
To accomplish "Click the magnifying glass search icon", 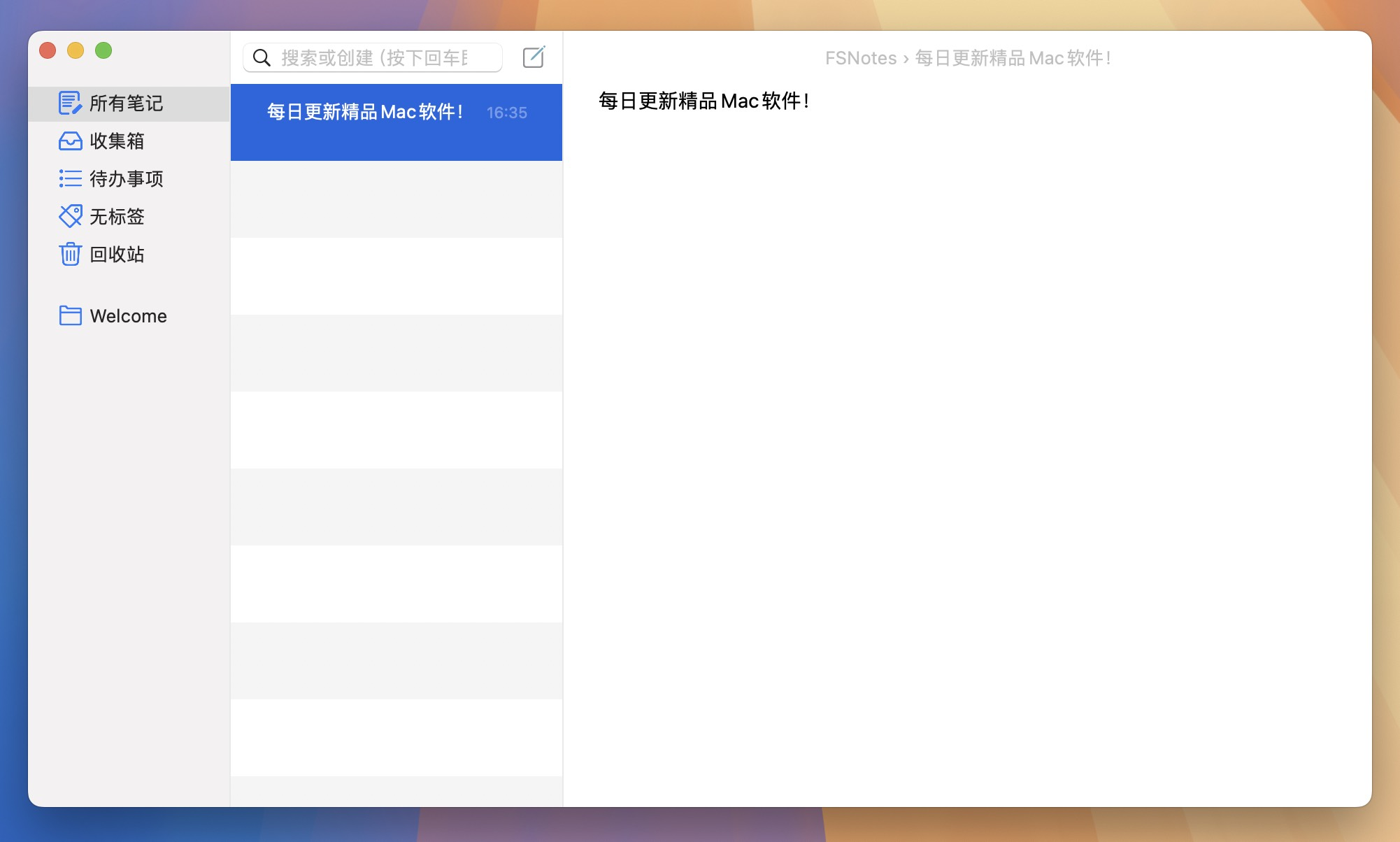I will click(x=262, y=57).
